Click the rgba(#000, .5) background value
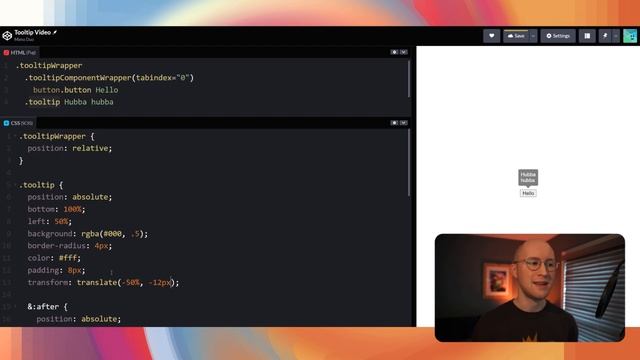 pos(113,233)
